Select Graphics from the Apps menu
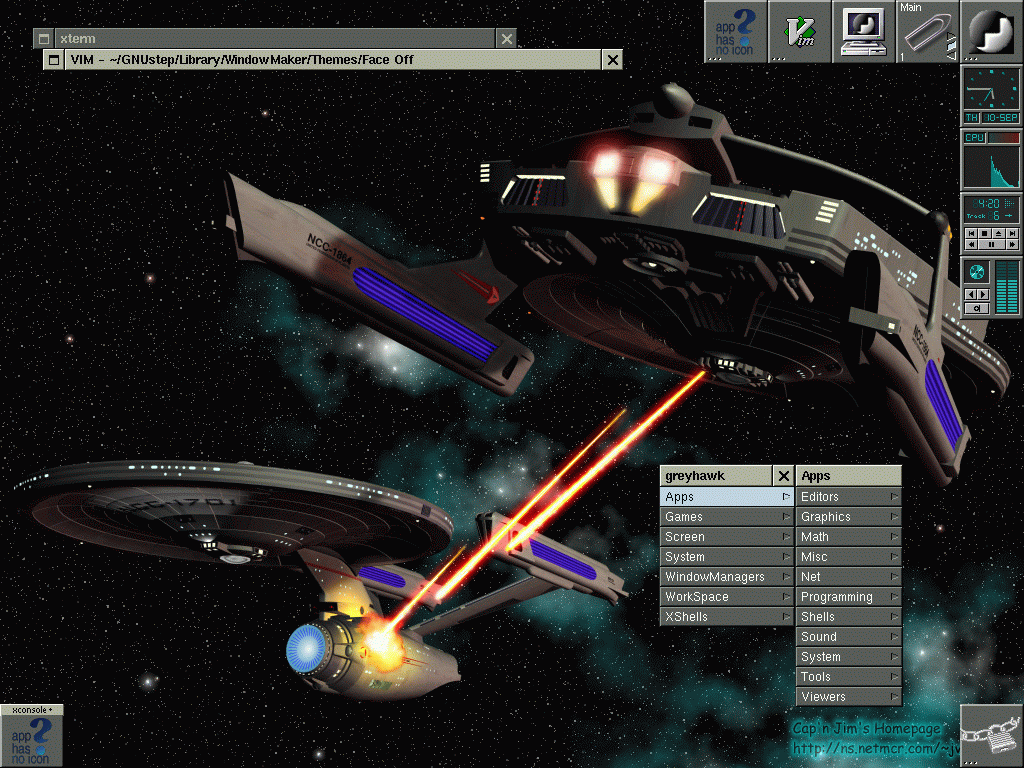This screenshot has height=768, width=1024. pos(849,517)
